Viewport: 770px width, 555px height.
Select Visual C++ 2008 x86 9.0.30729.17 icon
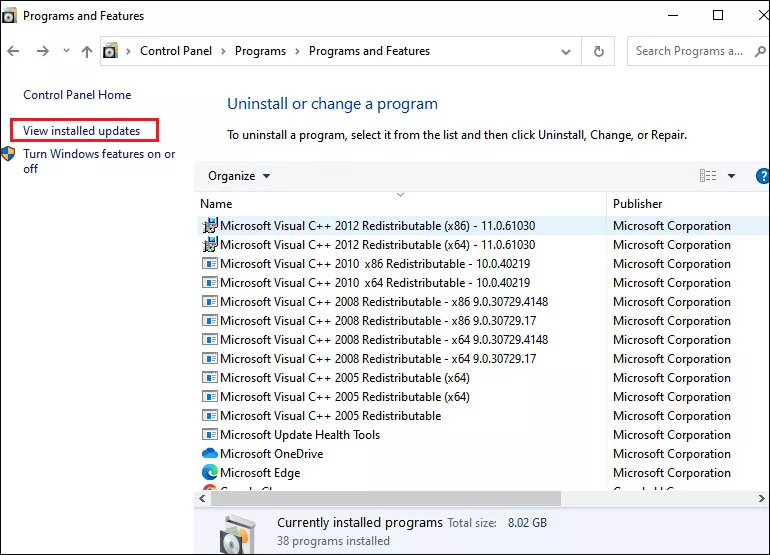[x=210, y=321]
